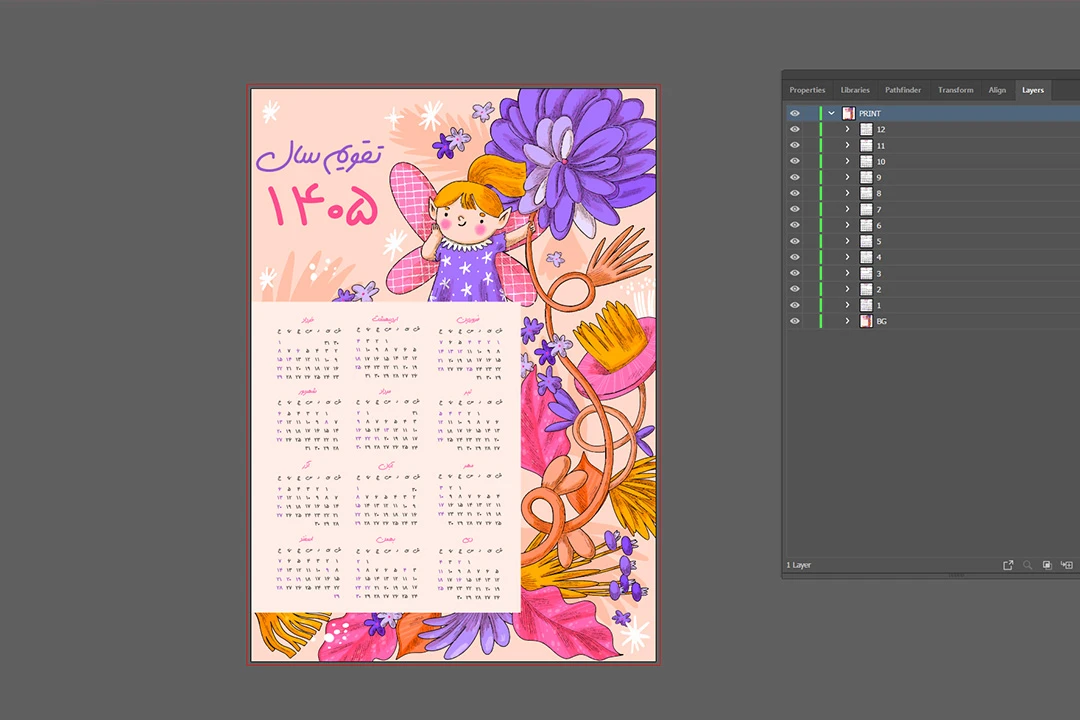This screenshot has width=1080, height=720.
Task: Toggle visibility of the BG sublayer
Action: (x=795, y=321)
